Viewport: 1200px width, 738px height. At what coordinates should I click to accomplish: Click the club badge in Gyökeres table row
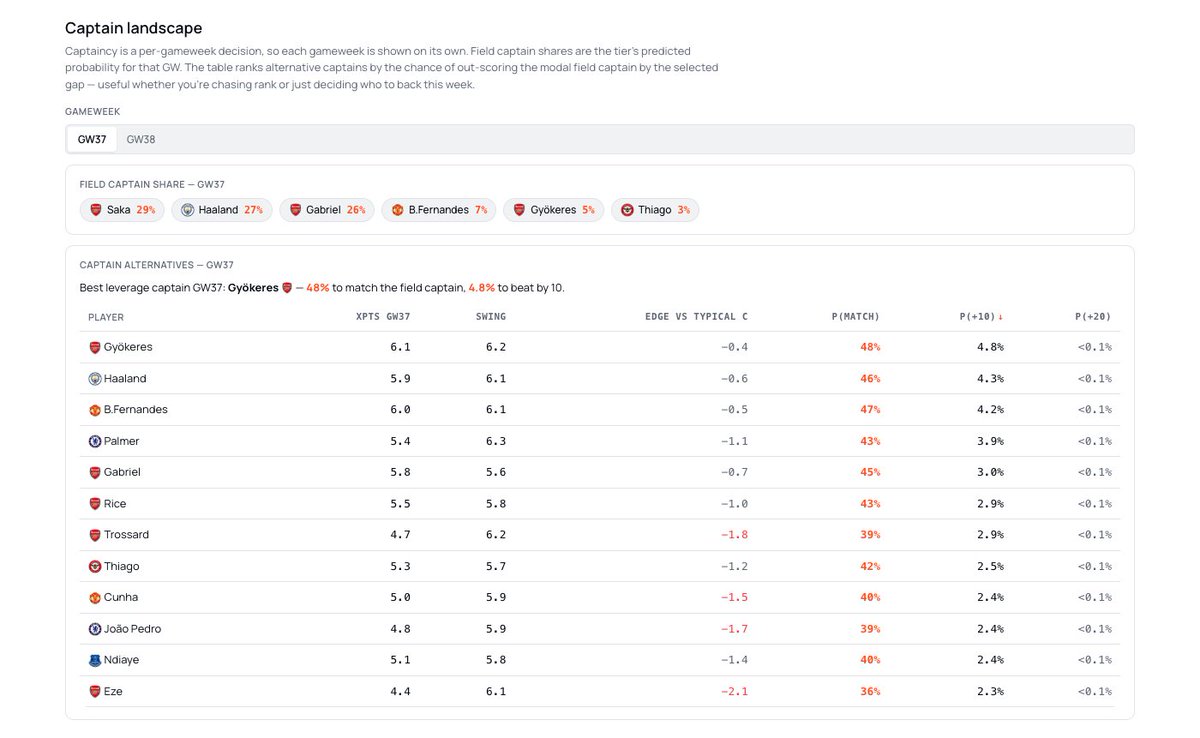click(x=95, y=347)
